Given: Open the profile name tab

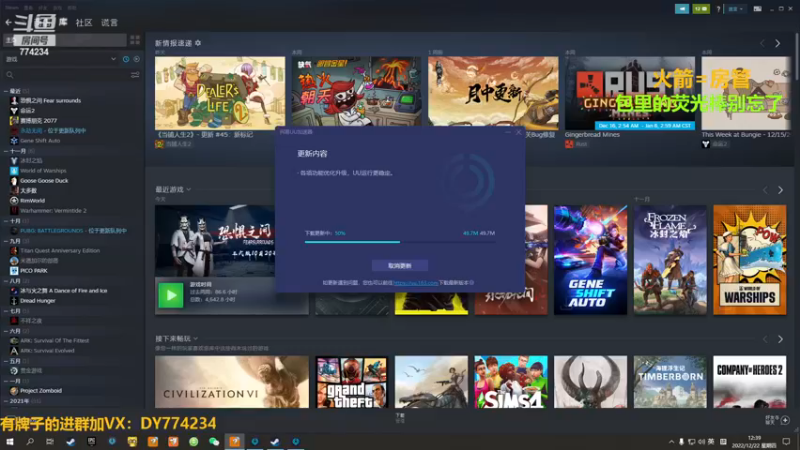Looking at the screenshot, I should tap(109, 22).
